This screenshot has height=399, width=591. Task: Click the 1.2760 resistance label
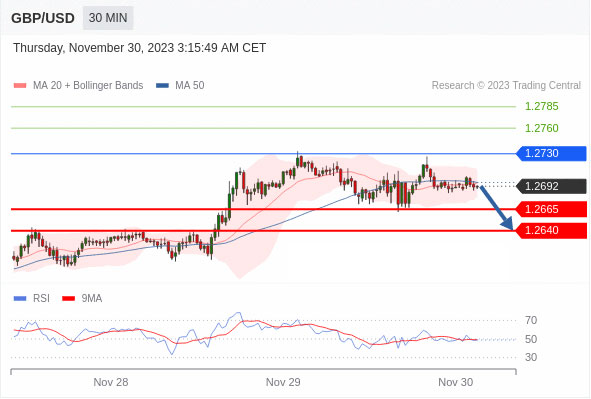click(542, 128)
